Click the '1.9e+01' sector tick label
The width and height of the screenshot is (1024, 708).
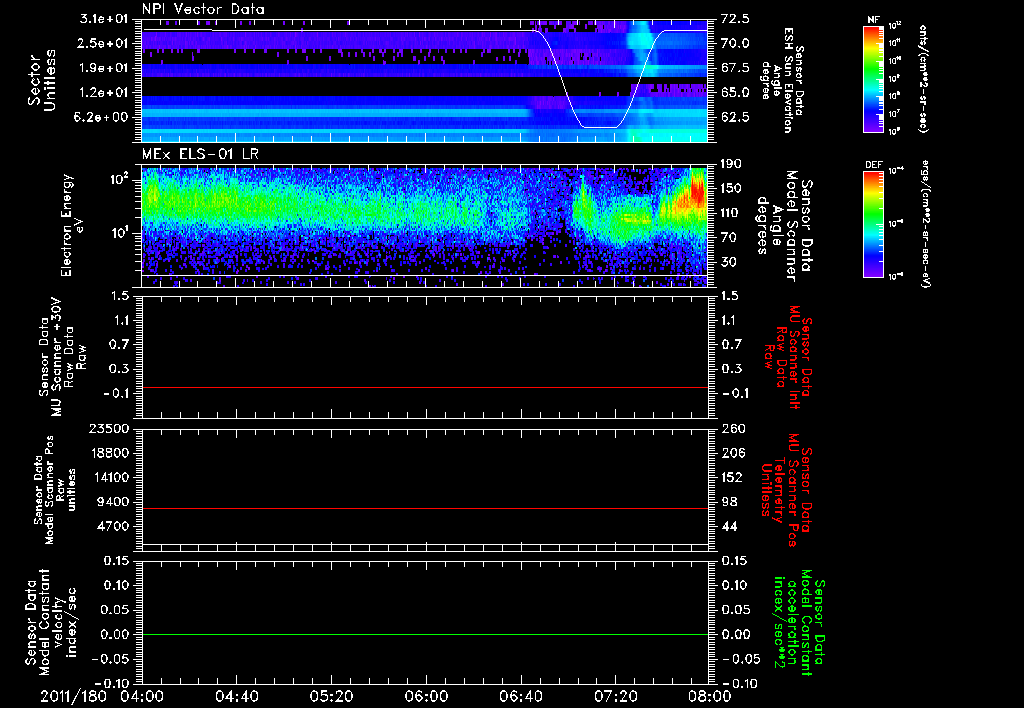coord(104,68)
